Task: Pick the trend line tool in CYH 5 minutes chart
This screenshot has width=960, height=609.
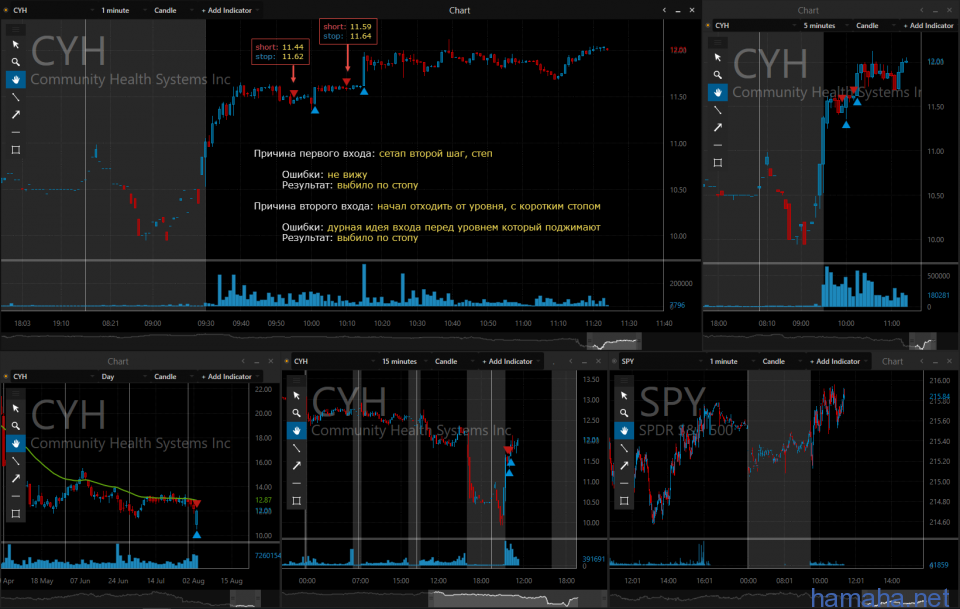Action: pyautogui.click(x=718, y=110)
